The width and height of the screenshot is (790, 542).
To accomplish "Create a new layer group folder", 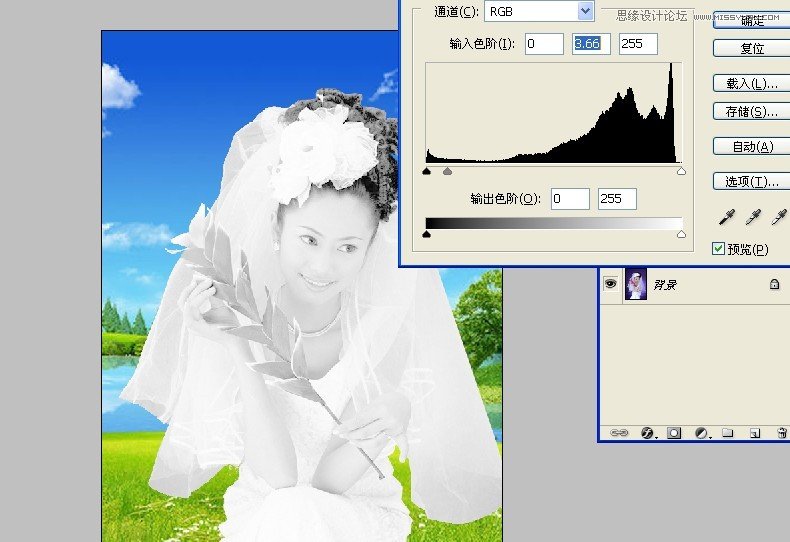I will [728, 432].
